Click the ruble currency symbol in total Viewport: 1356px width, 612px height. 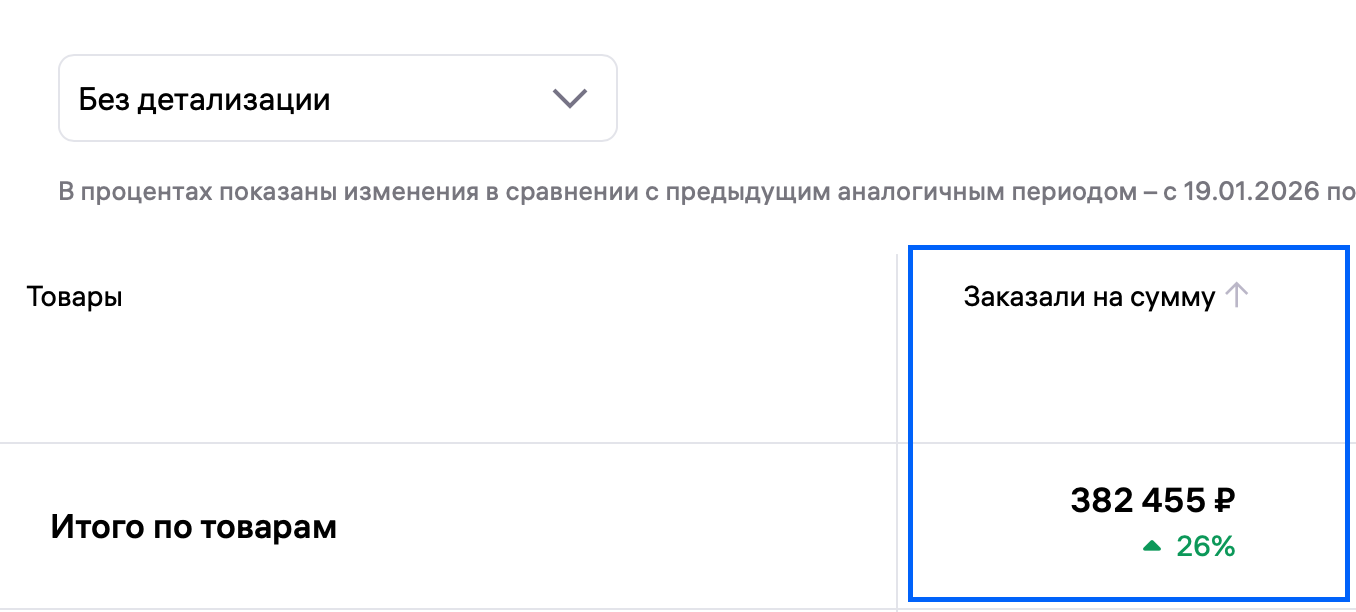1226,500
